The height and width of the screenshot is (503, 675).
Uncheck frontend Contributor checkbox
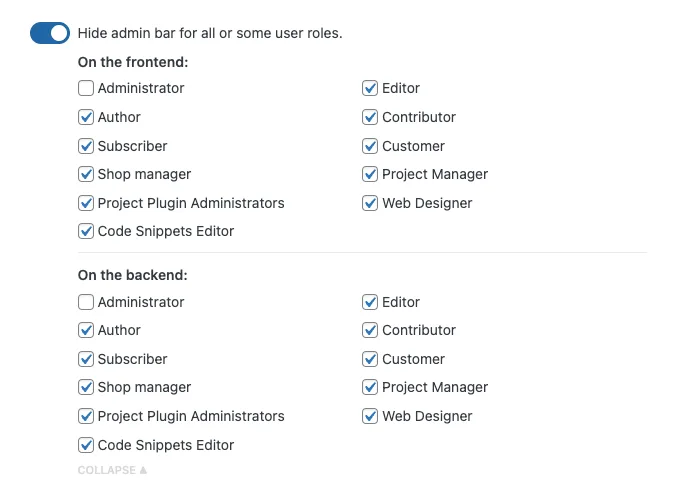[x=370, y=117]
